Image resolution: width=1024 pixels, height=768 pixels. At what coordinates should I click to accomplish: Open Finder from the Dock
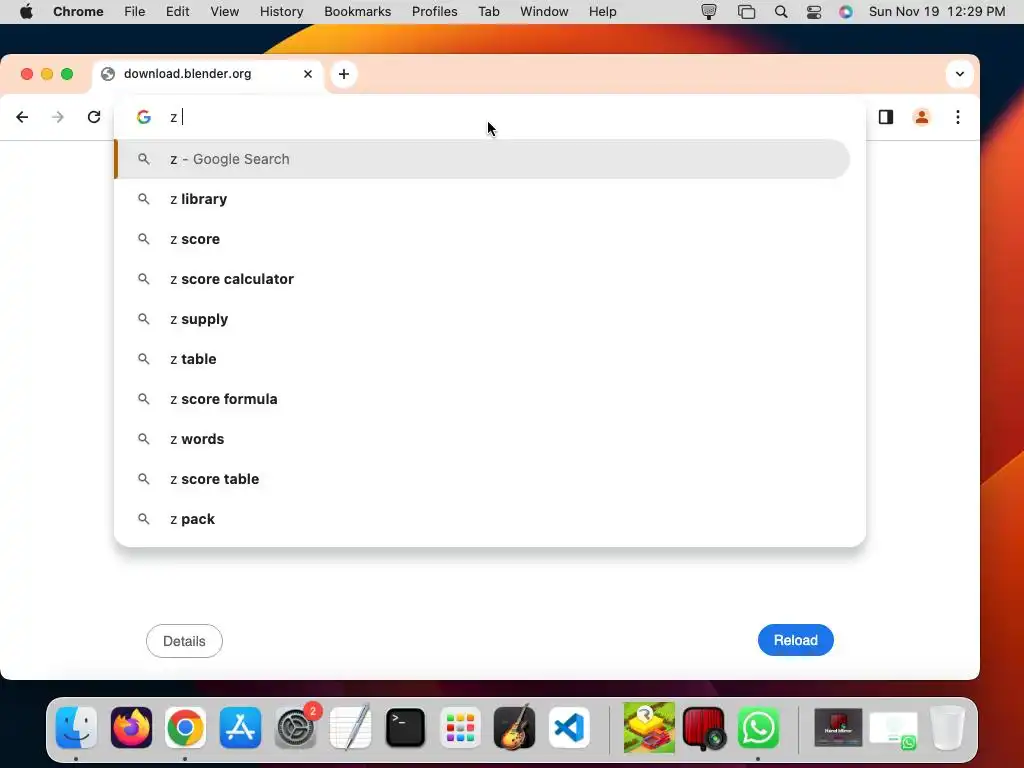[x=76, y=728]
